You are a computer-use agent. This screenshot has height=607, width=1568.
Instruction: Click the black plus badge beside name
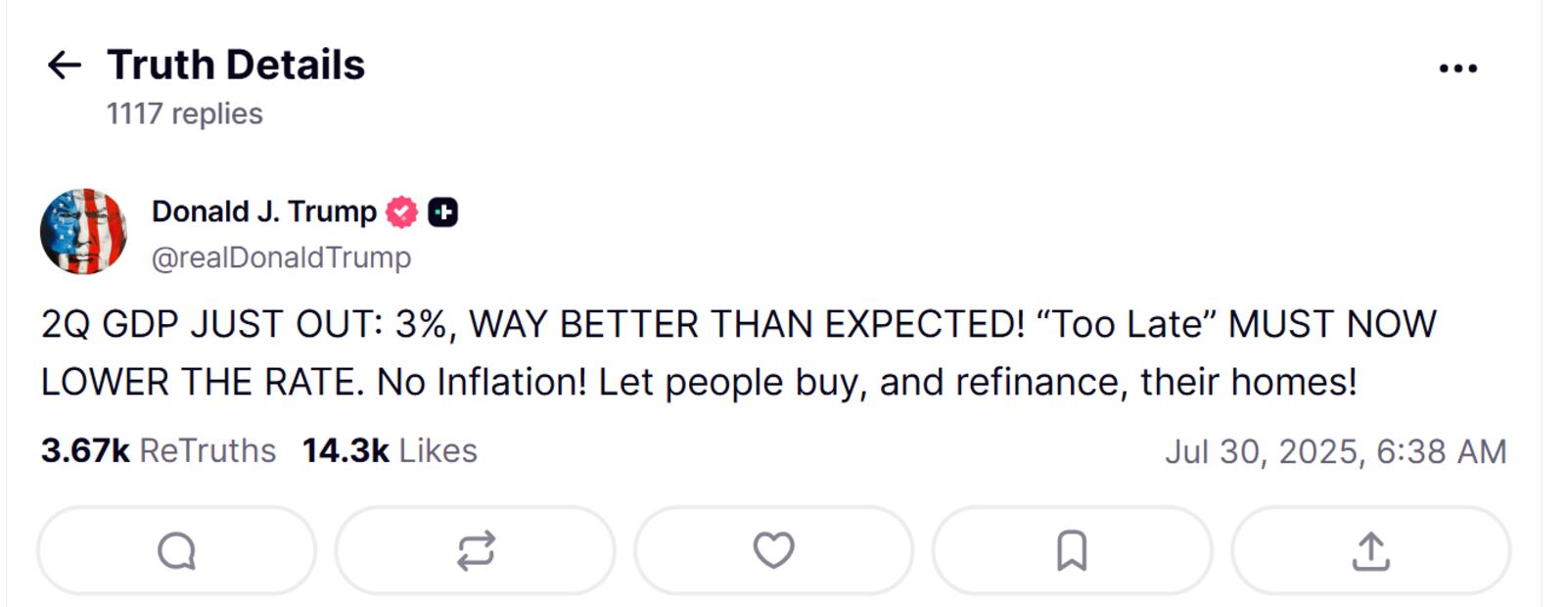pyautogui.click(x=443, y=211)
